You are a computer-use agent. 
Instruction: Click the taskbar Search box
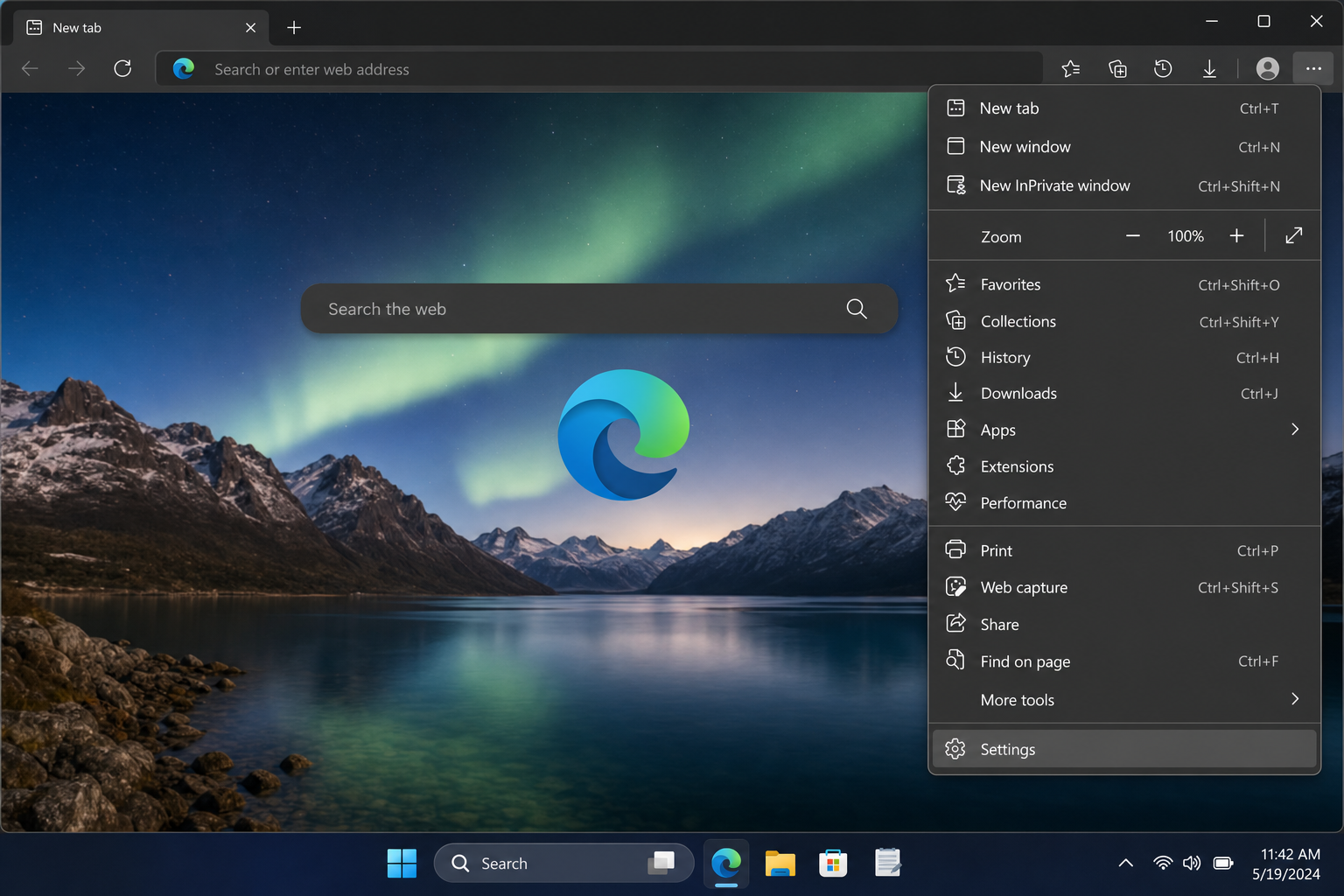pos(563,864)
